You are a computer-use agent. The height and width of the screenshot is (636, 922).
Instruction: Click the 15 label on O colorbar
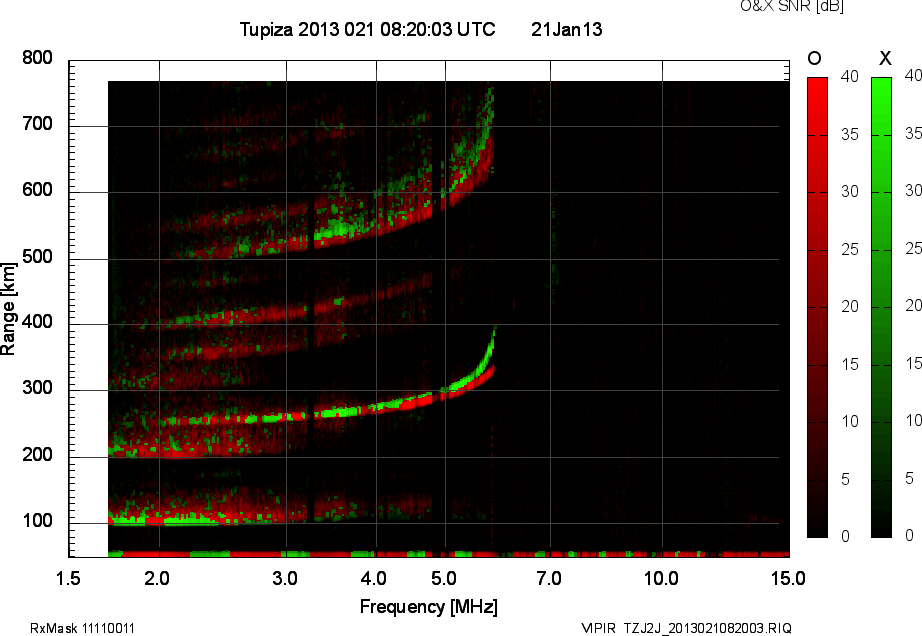pos(850,364)
